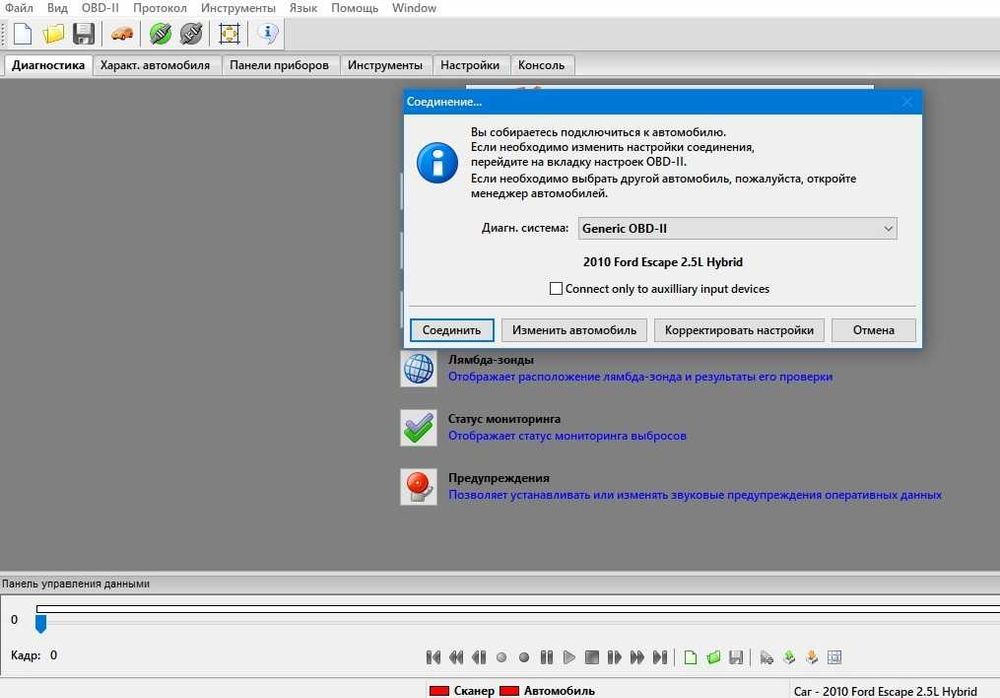Screen dimensions: 1000x698
Task: Click the floppy disk save icon in top toolbar
Action: [84, 34]
